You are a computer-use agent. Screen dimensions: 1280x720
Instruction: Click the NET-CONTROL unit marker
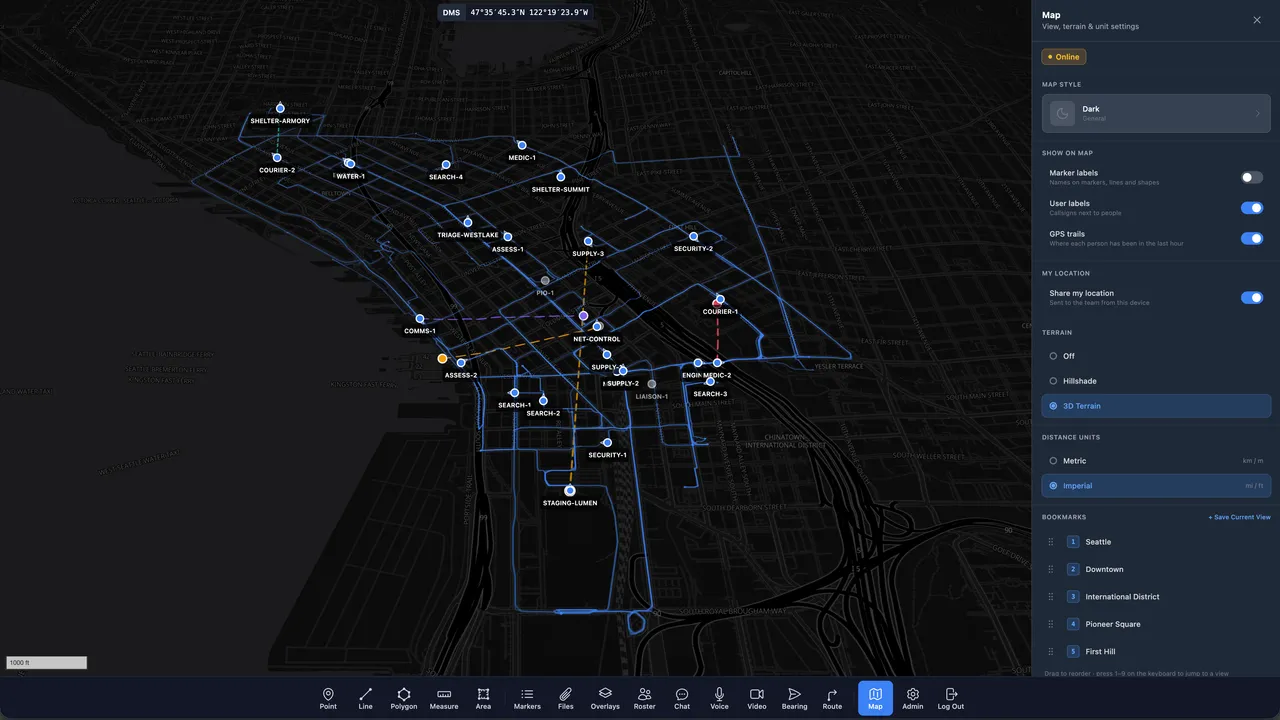click(x=597, y=326)
